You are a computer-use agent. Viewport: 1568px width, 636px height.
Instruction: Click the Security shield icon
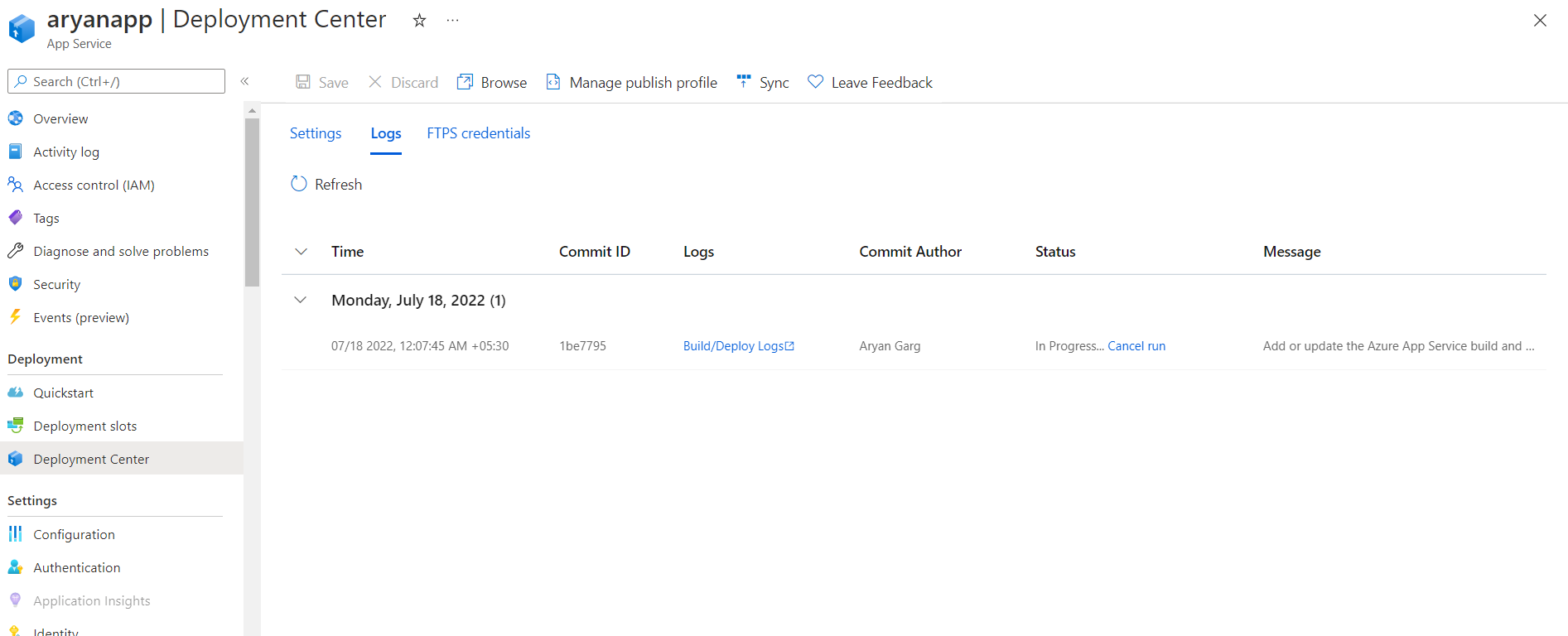pos(16,284)
